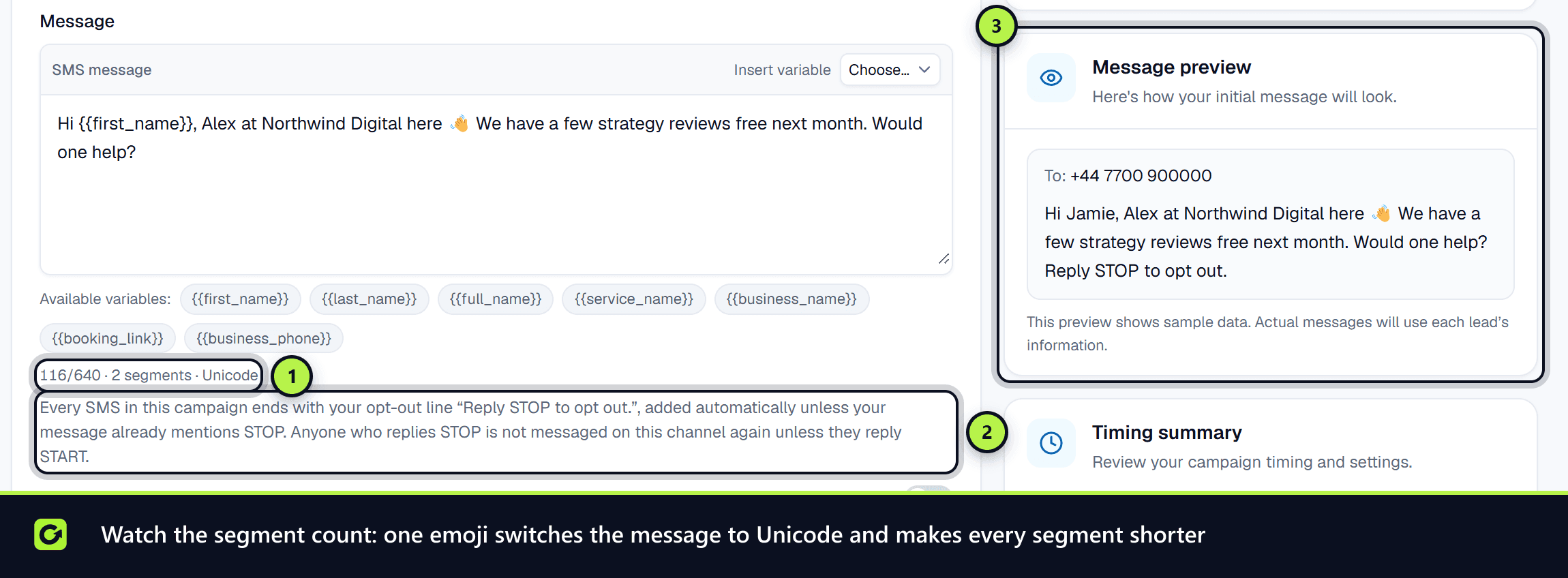
Task: Select the {{booking_link}} variable chip
Action: (108, 339)
